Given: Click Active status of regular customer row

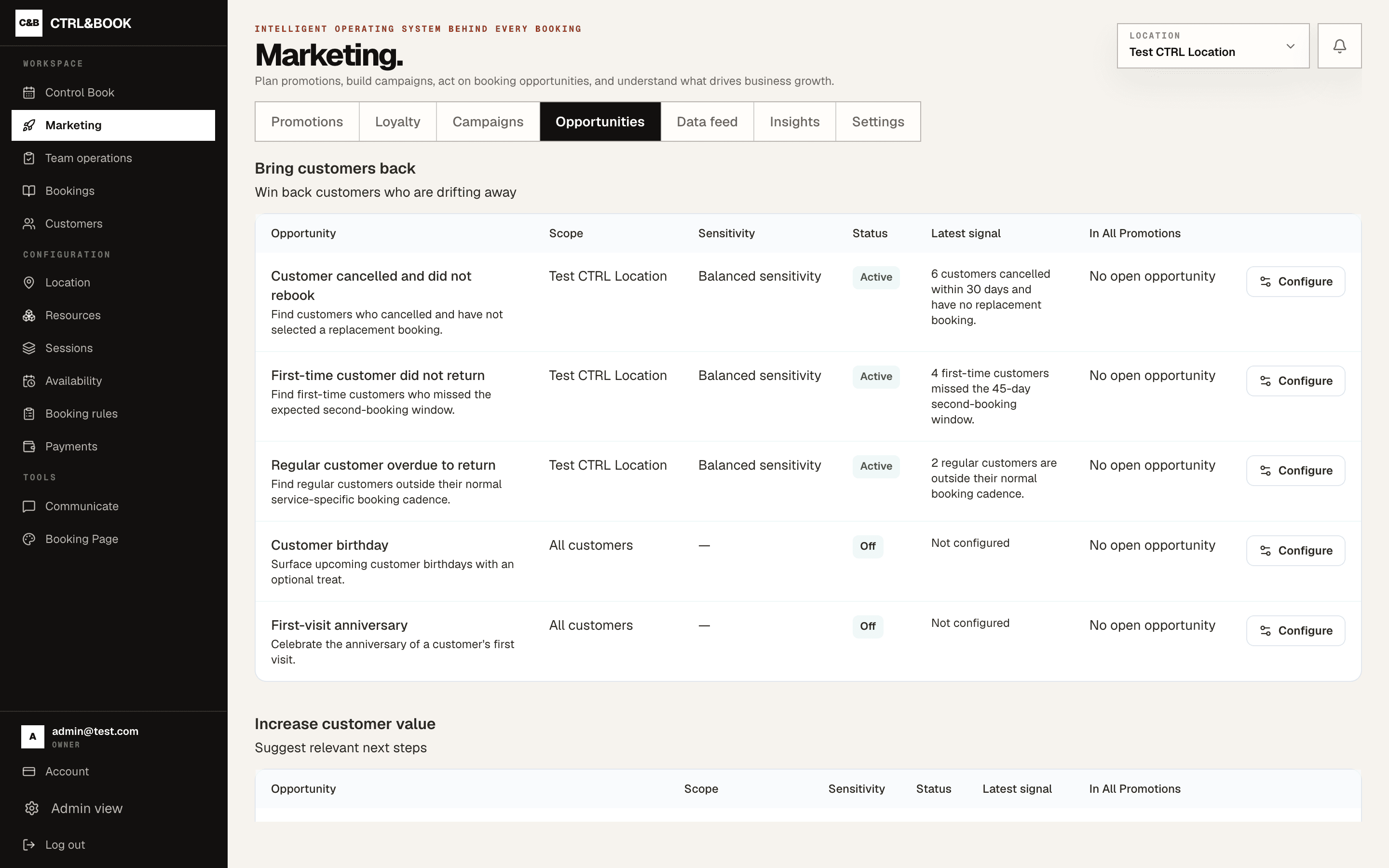Looking at the screenshot, I should click(876, 466).
